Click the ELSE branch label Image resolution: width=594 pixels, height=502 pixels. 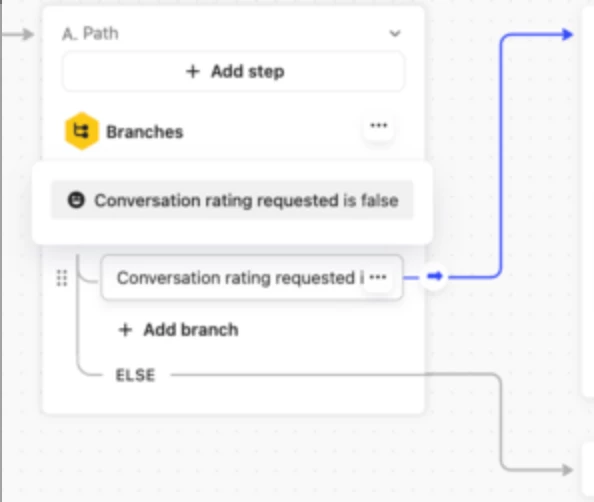click(x=135, y=375)
